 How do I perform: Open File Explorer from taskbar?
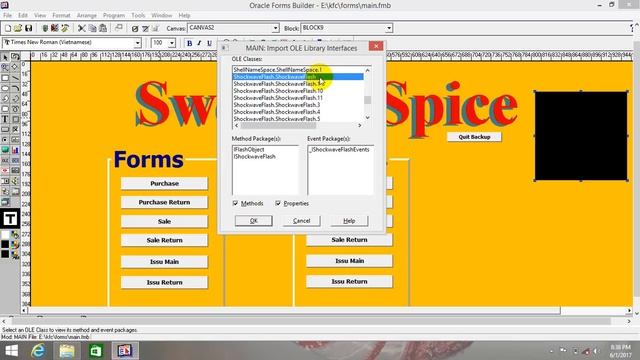[67, 351]
